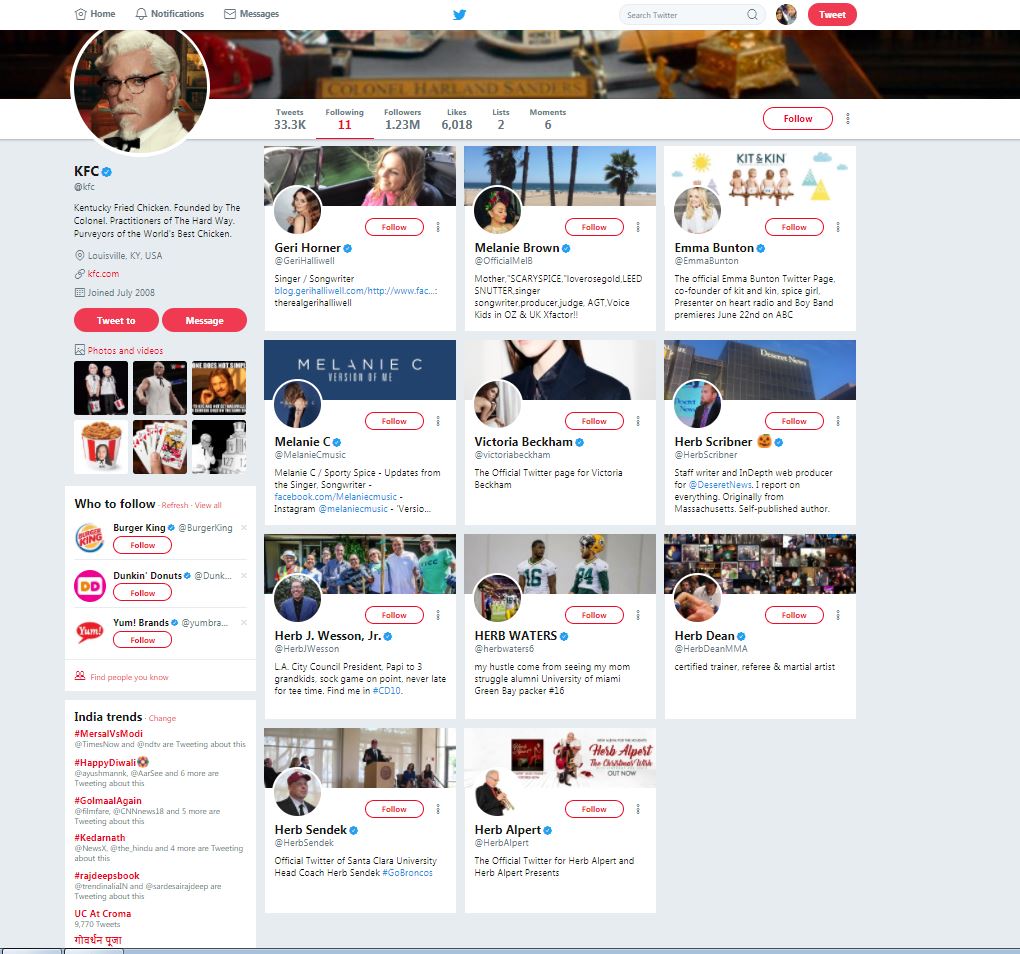Follow HERB WATERS
The height and width of the screenshot is (954, 1020).
(x=594, y=615)
